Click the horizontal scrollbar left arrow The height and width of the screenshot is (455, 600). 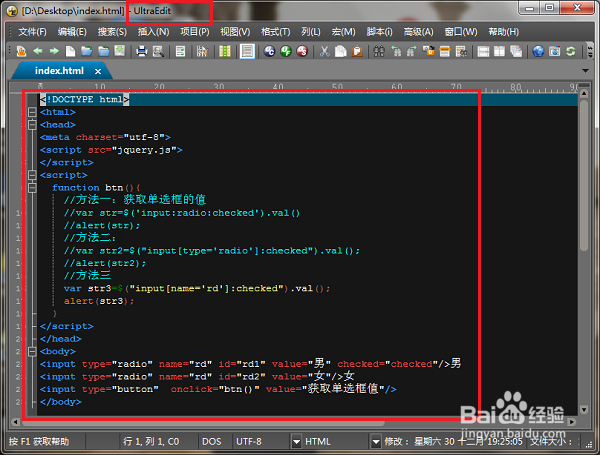coord(15,422)
